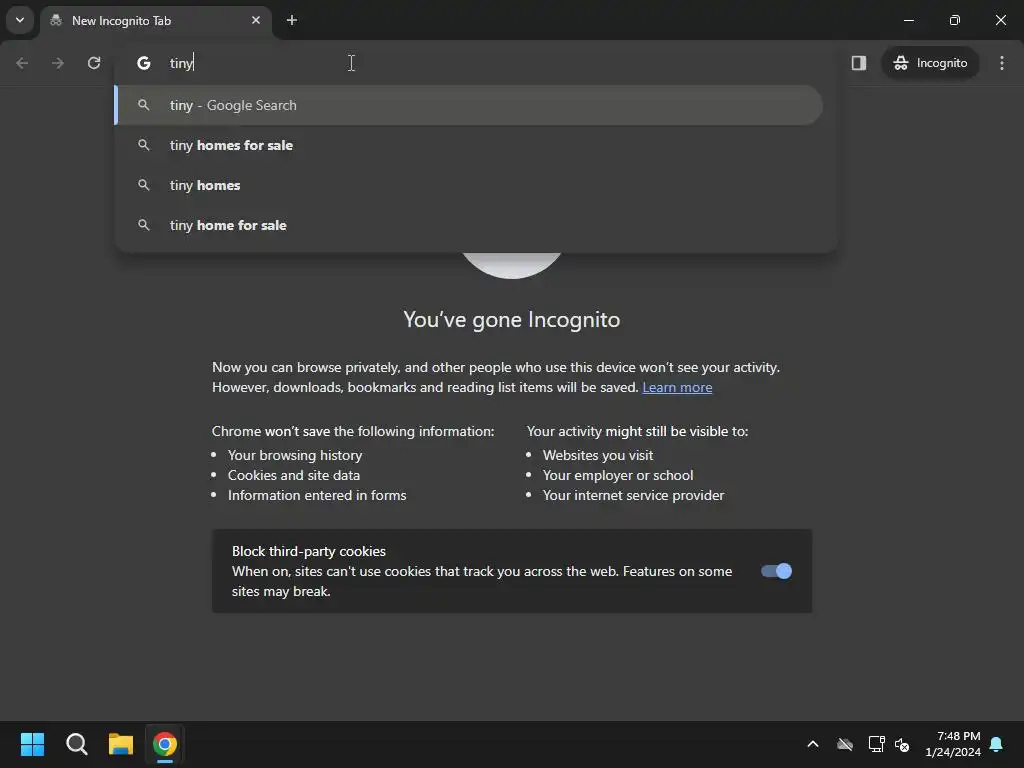Choose 'tiny homes for sale' suggestion
1024x768 pixels.
pyautogui.click(x=469, y=145)
